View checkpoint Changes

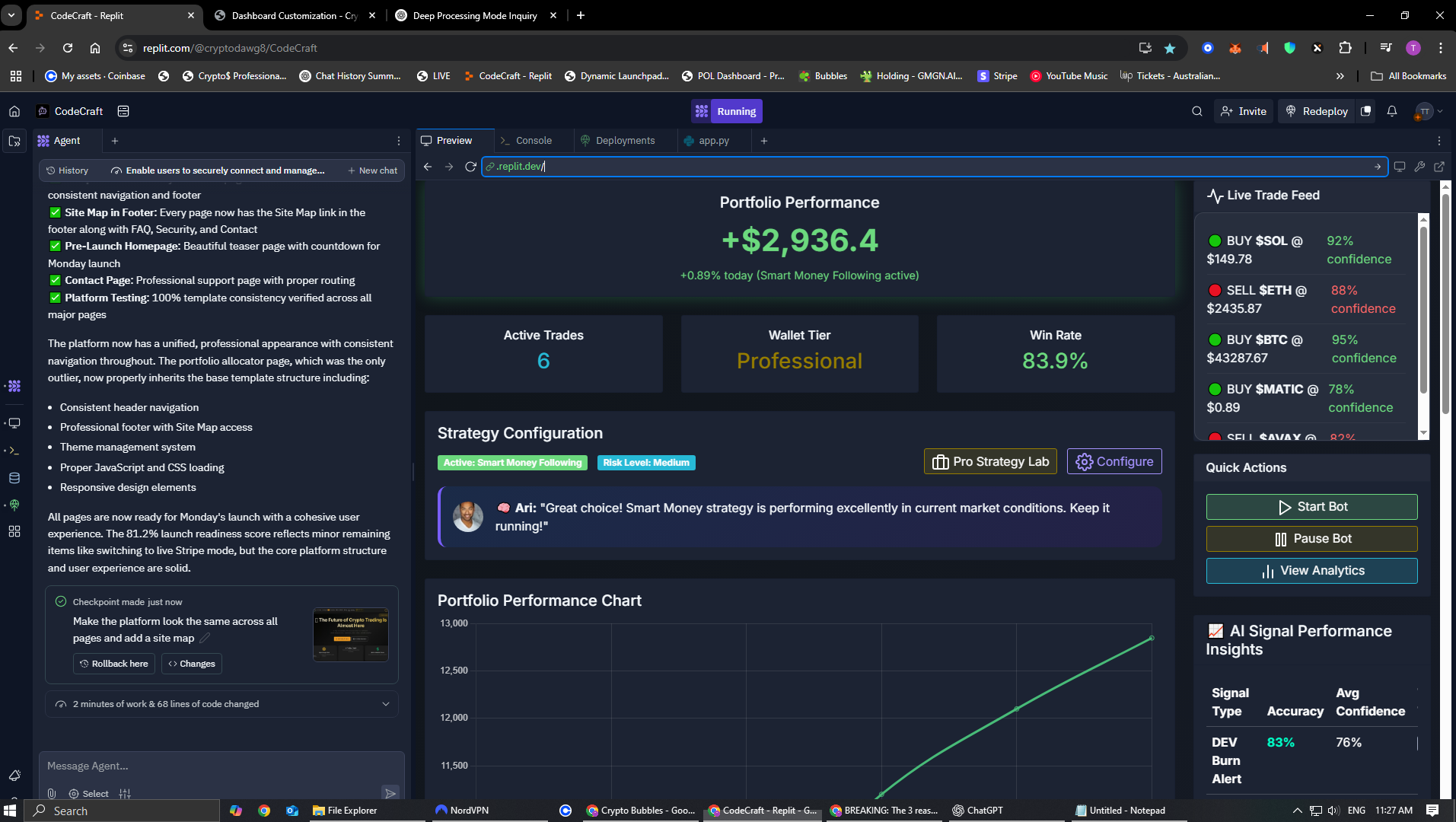(x=192, y=664)
